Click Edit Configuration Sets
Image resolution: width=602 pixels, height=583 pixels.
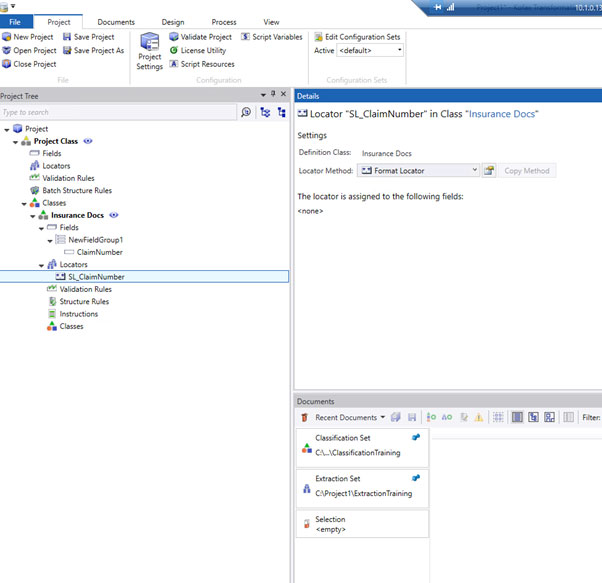pos(357,37)
